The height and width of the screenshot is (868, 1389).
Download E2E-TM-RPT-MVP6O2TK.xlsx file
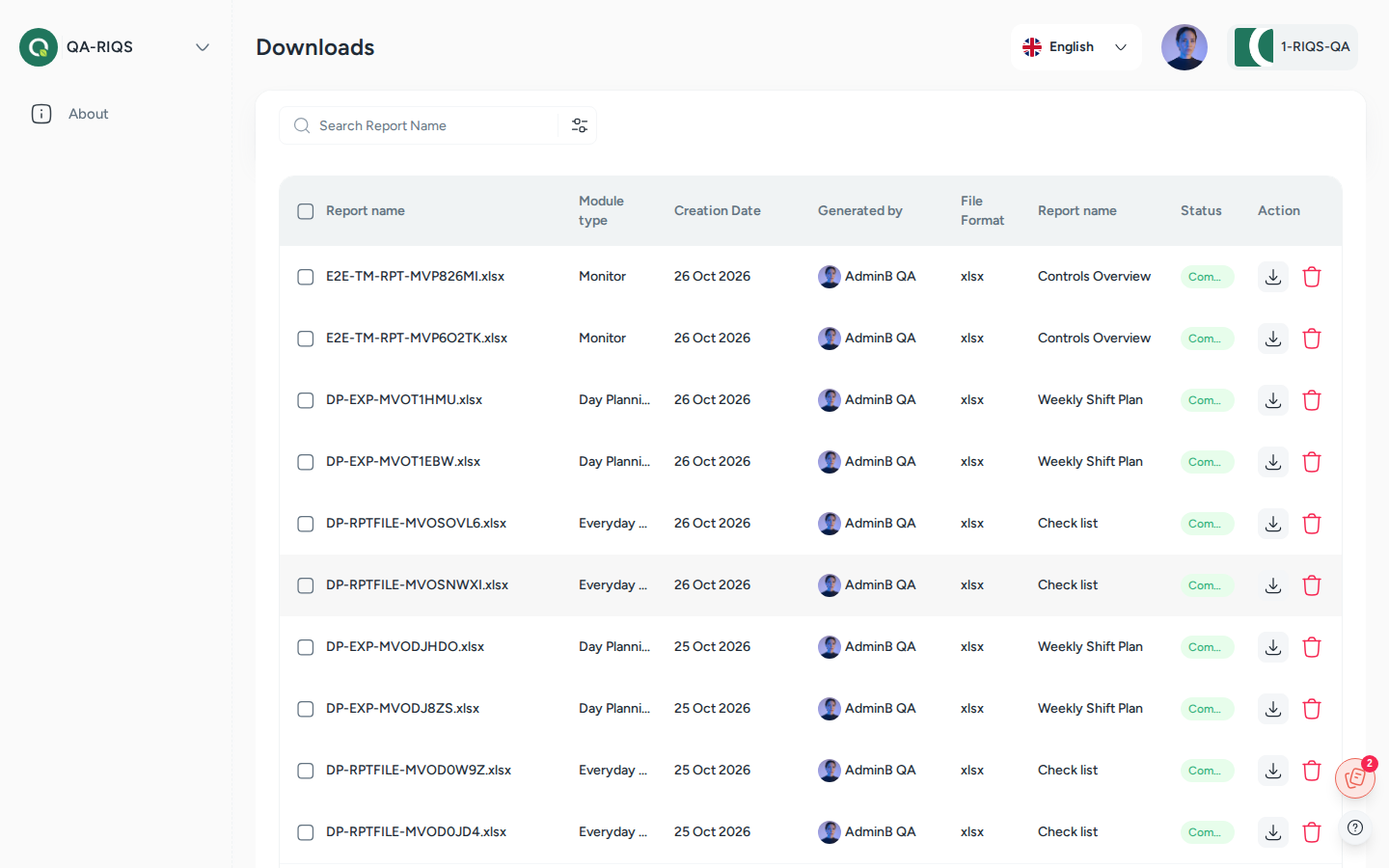(x=1273, y=339)
